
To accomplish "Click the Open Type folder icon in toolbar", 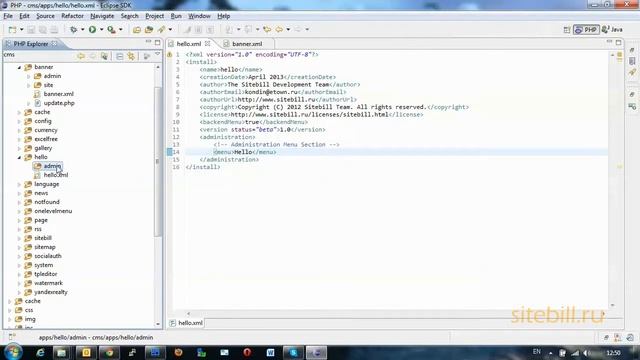I will 137,29.
